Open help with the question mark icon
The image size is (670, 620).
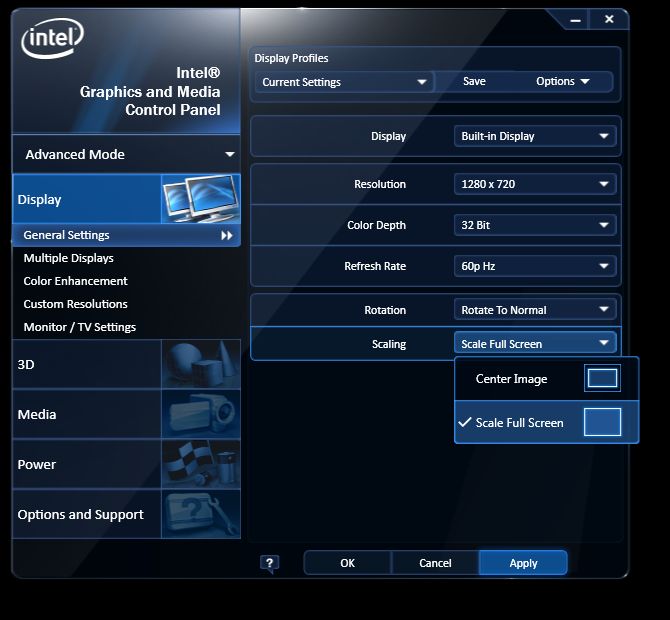coord(269,563)
